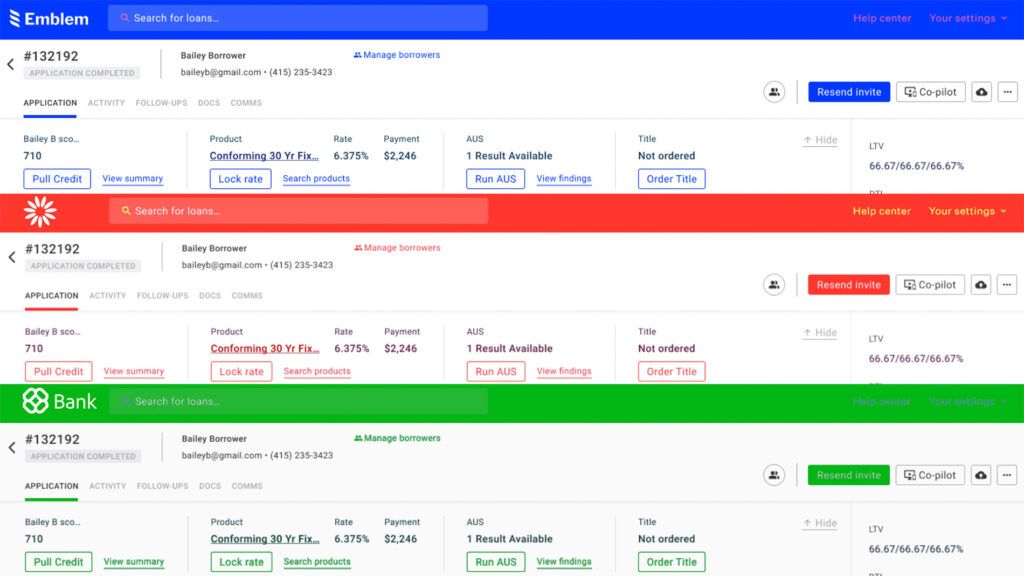This screenshot has height=576, width=1024.
Task: Collapse the green theme panel via Hide
Action: 819,522
